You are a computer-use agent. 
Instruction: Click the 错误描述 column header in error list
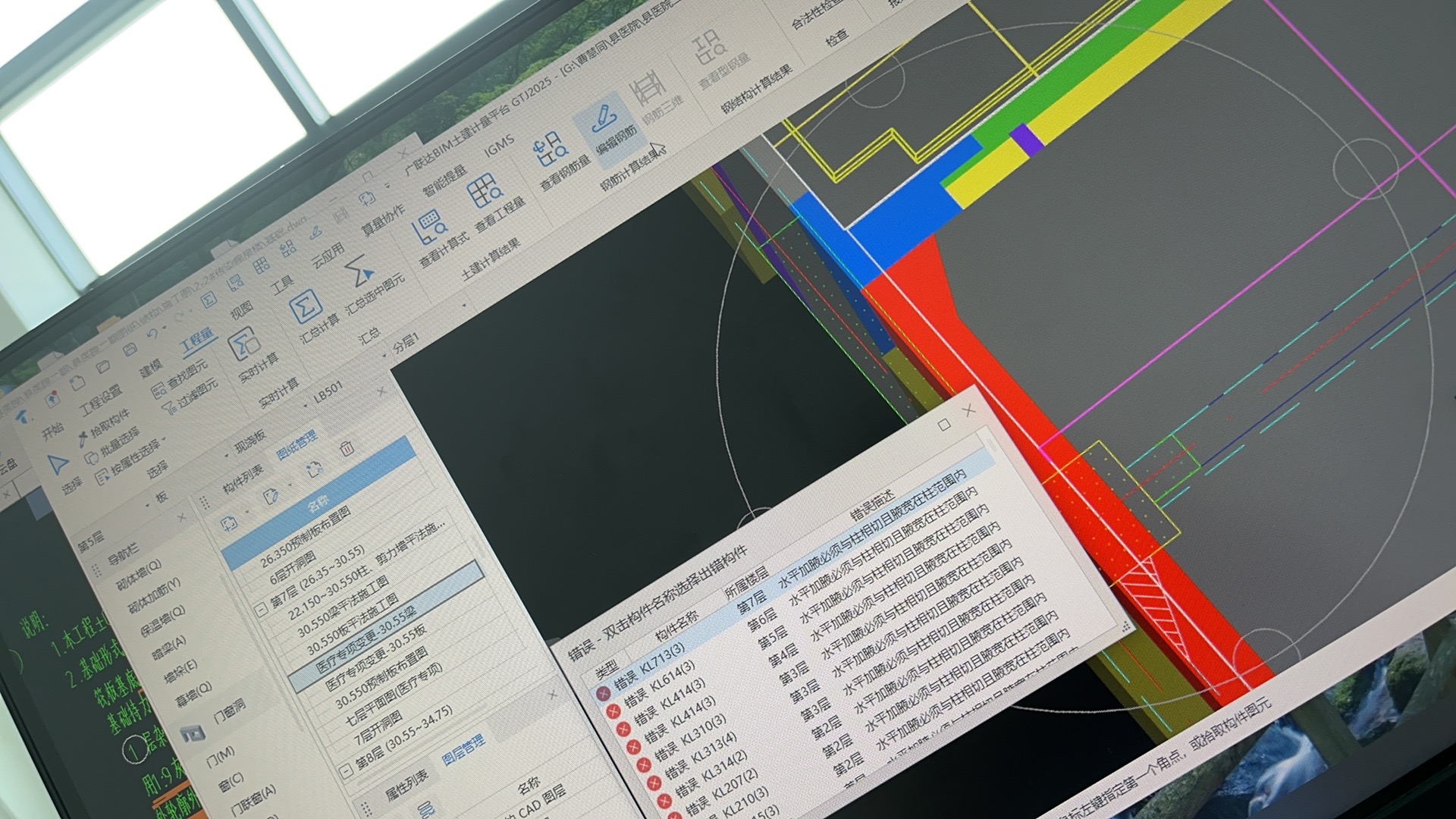pyautogui.click(x=872, y=506)
